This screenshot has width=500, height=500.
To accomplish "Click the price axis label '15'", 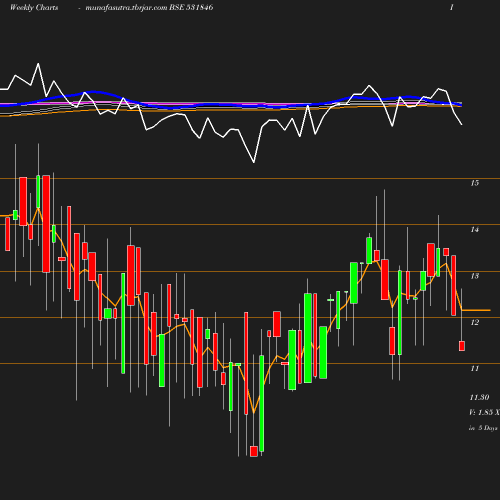I will [x=475, y=183].
